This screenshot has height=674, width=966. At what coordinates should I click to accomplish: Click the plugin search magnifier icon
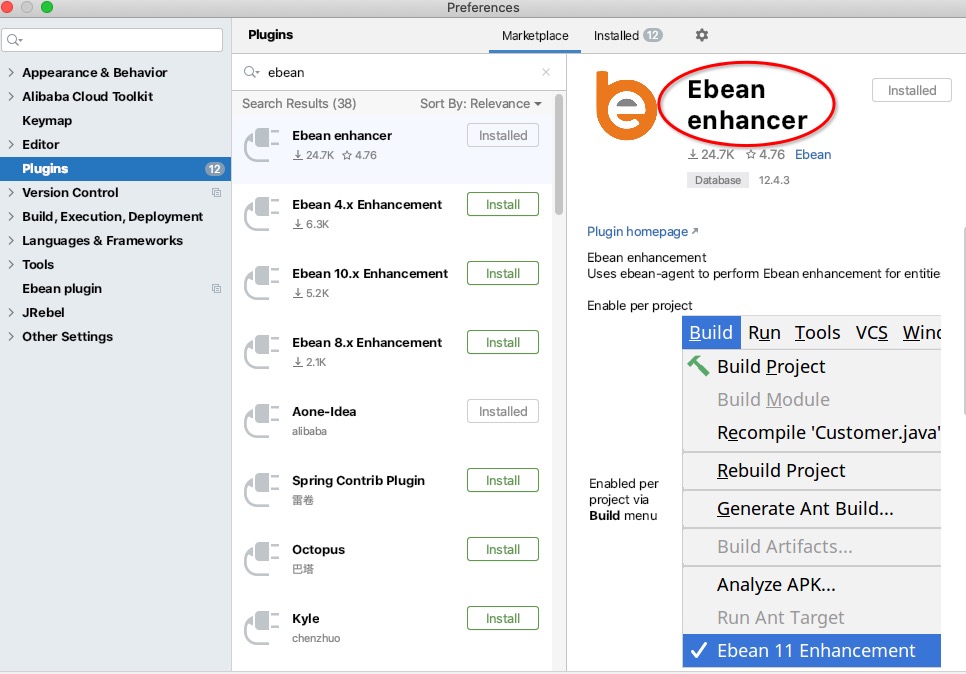pyautogui.click(x=251, y=72)
